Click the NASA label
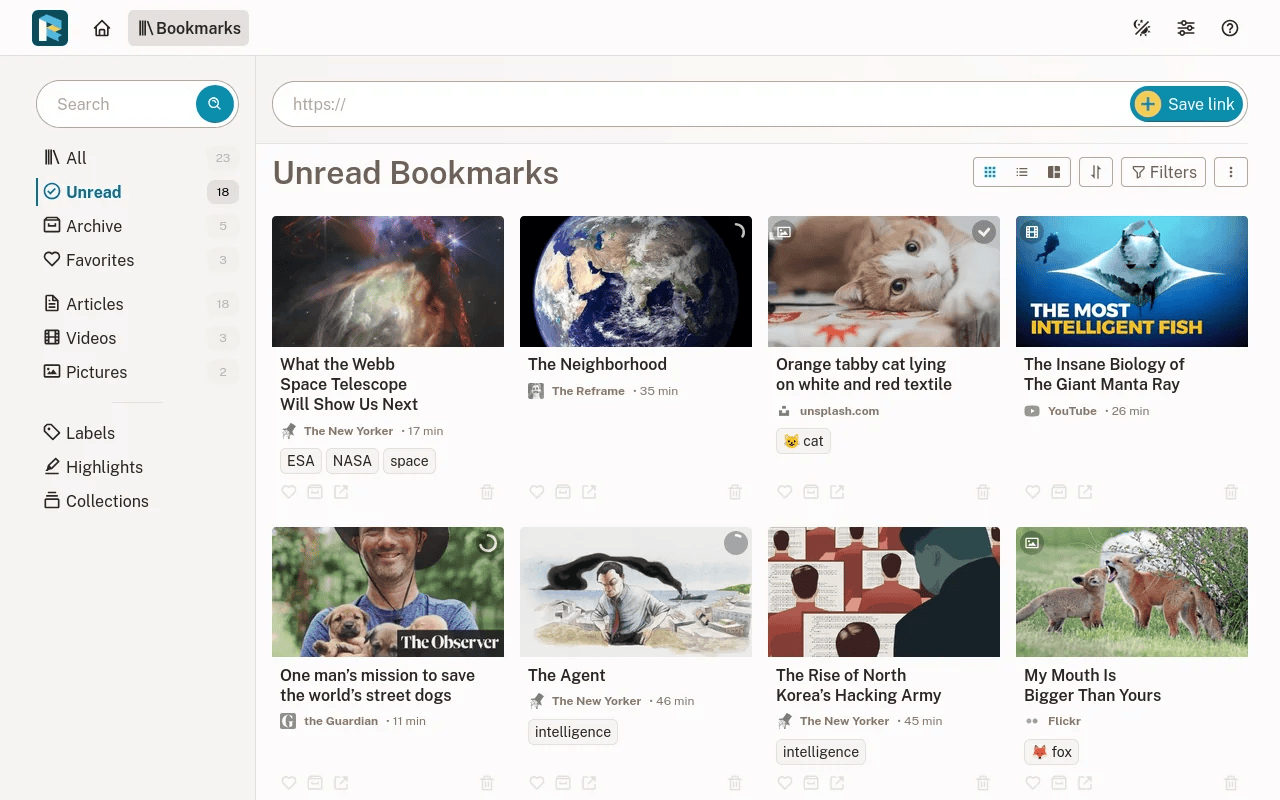 click(352, 461)
